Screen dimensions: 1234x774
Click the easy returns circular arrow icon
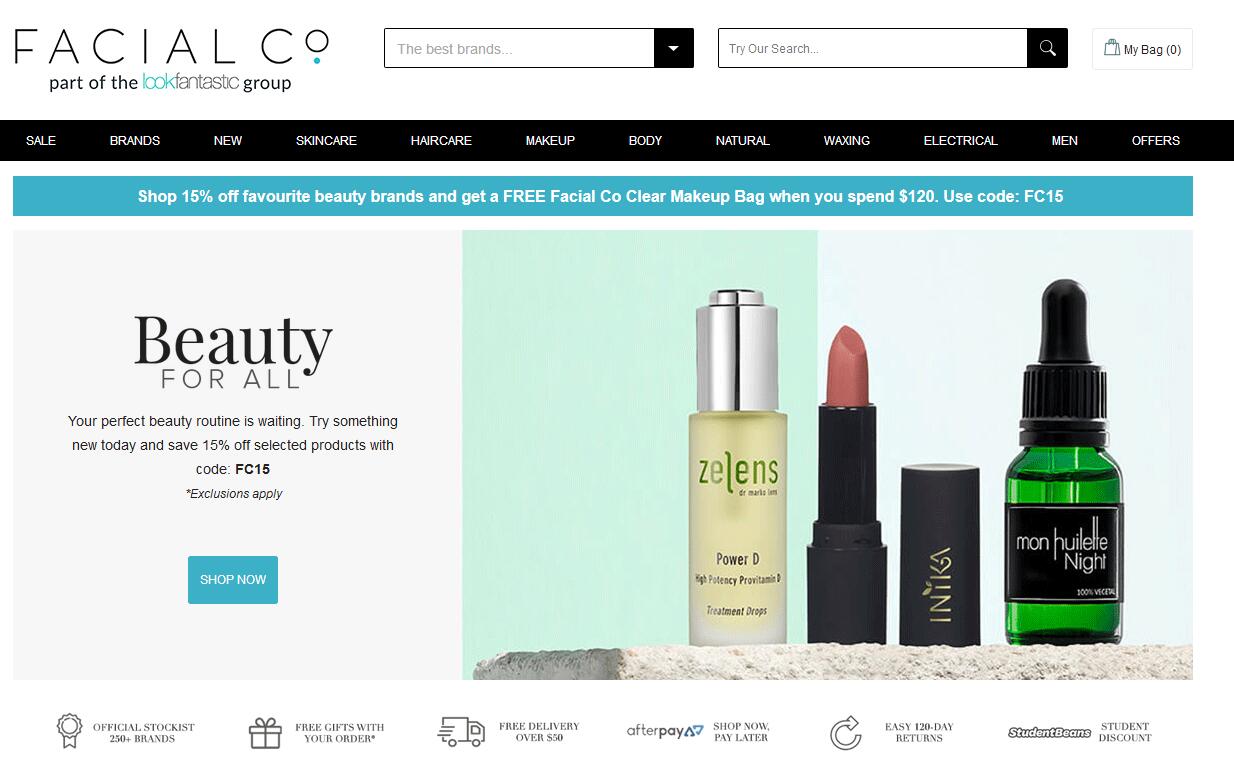coord(846,732)
